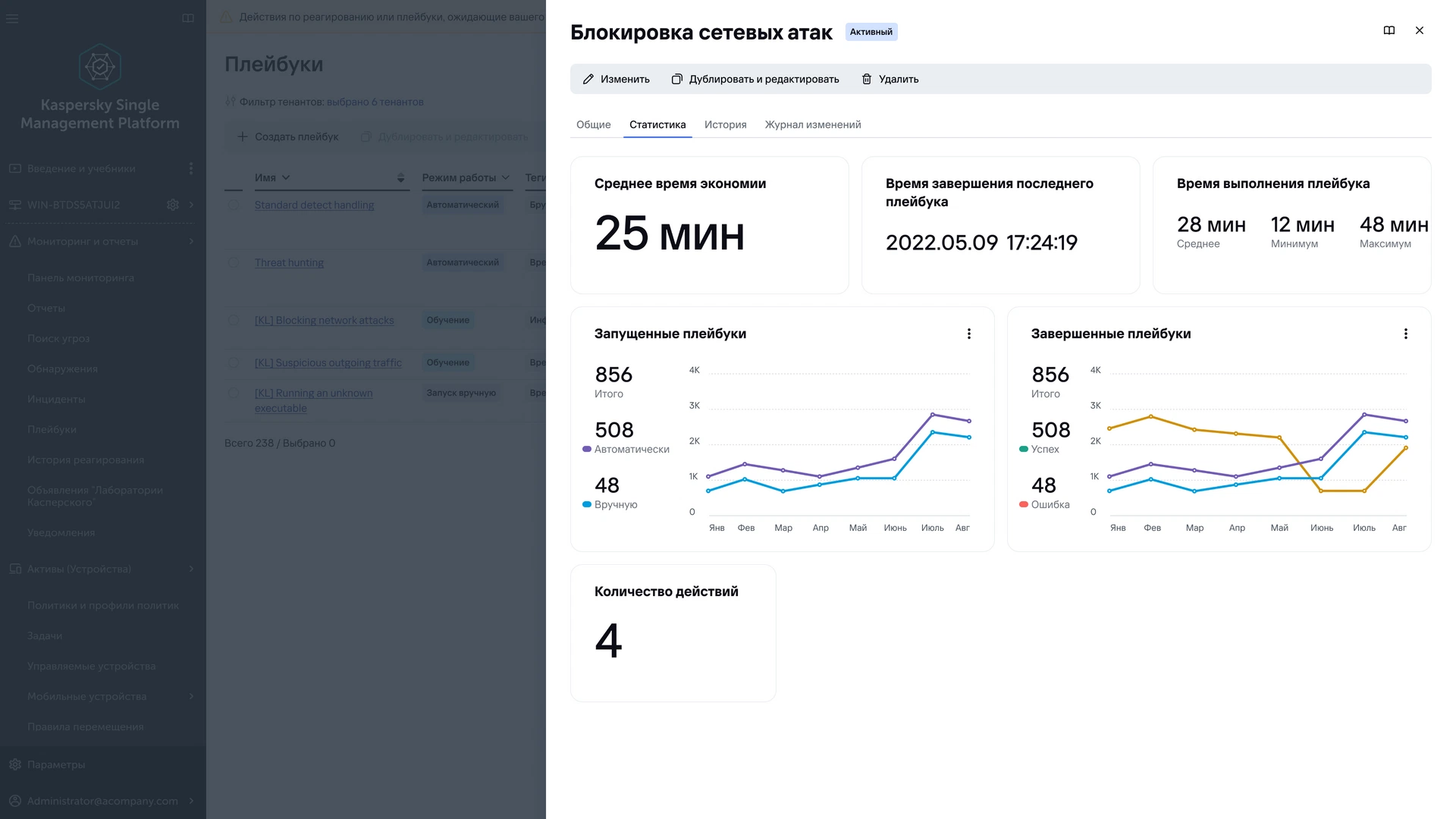Screen dimensions: 1456x819
Task: Click the Активный status badge
Action: tap(871, 32)
